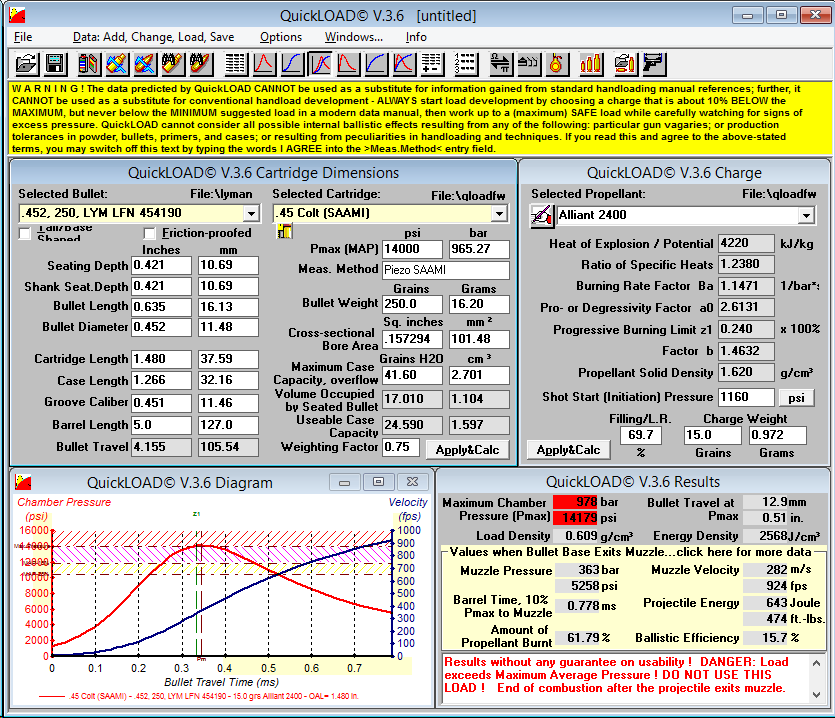Open the File menu
Viewport: 835px width, 718px height.
pyautogui.click(x=23, y=37)
